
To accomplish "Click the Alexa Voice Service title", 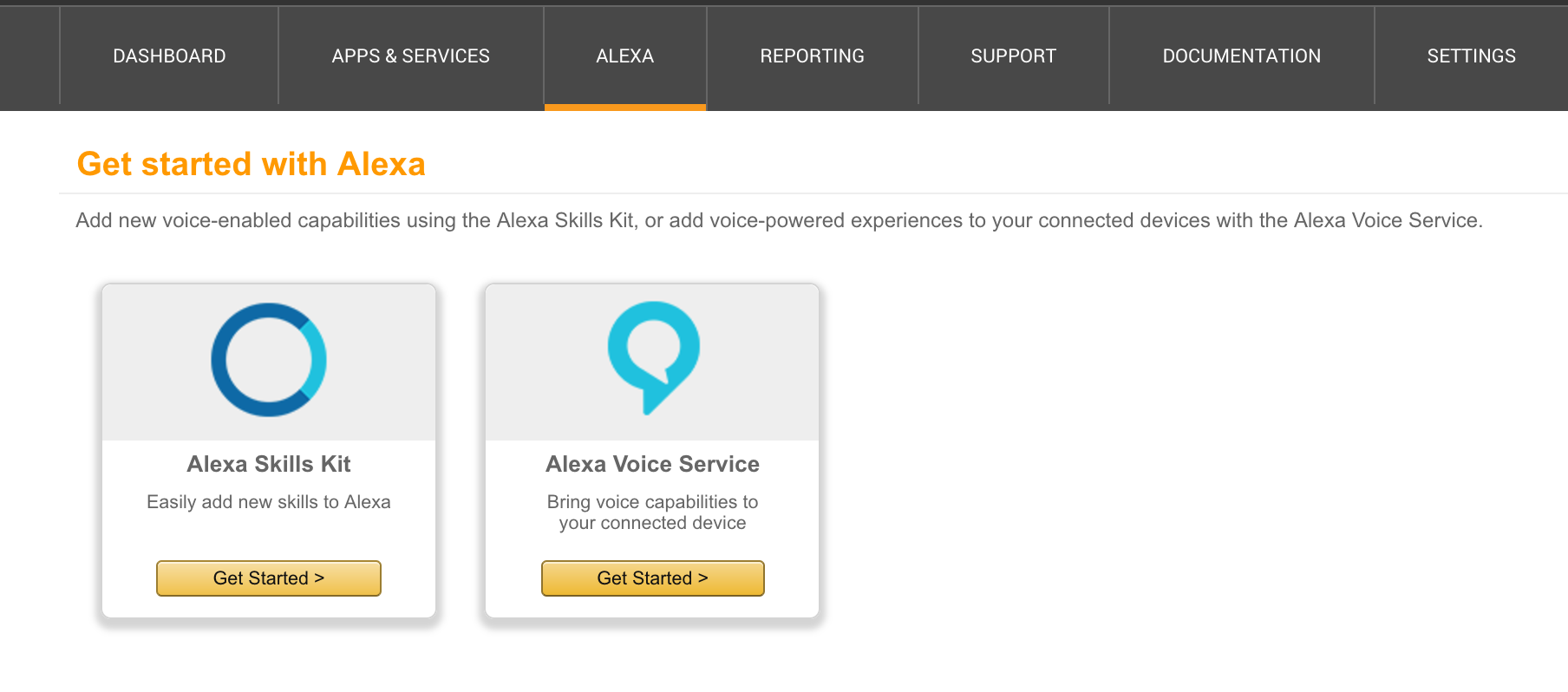I will click(653, 464).
